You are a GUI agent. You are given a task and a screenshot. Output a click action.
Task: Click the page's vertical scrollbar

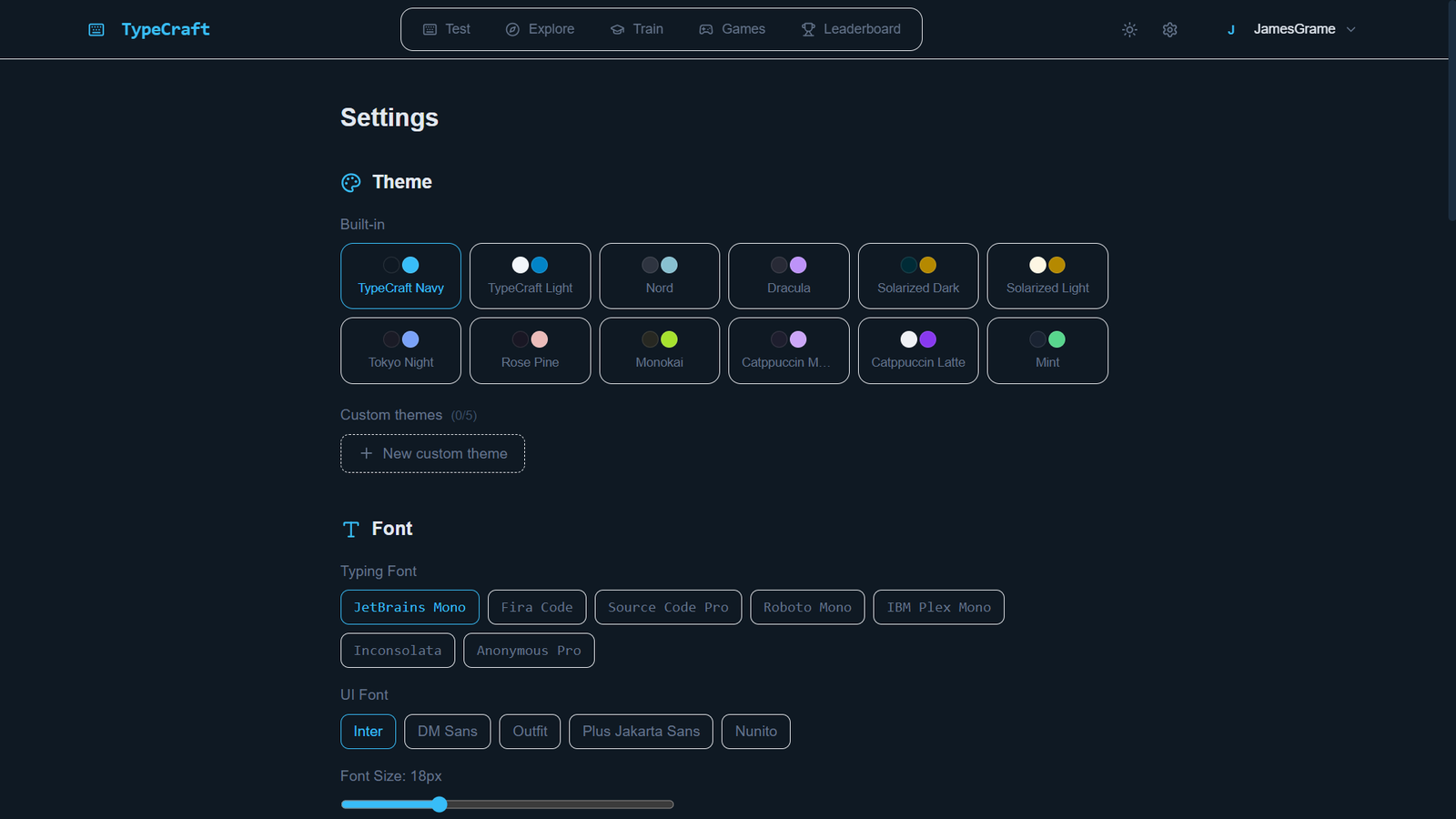click(1451, 109)
